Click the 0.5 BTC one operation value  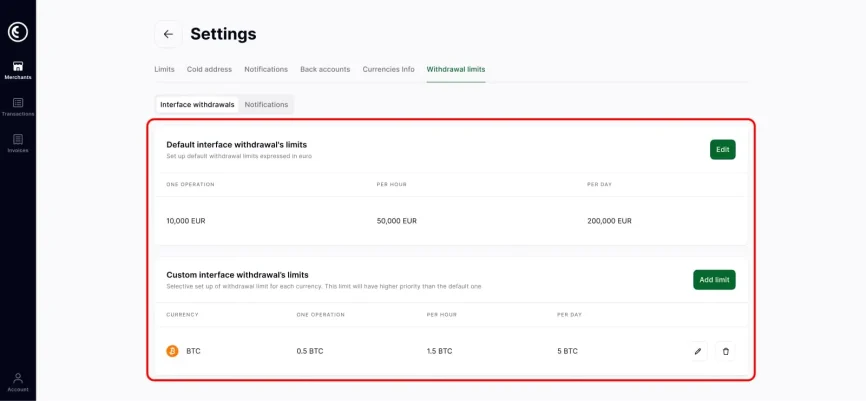[310, 351]
